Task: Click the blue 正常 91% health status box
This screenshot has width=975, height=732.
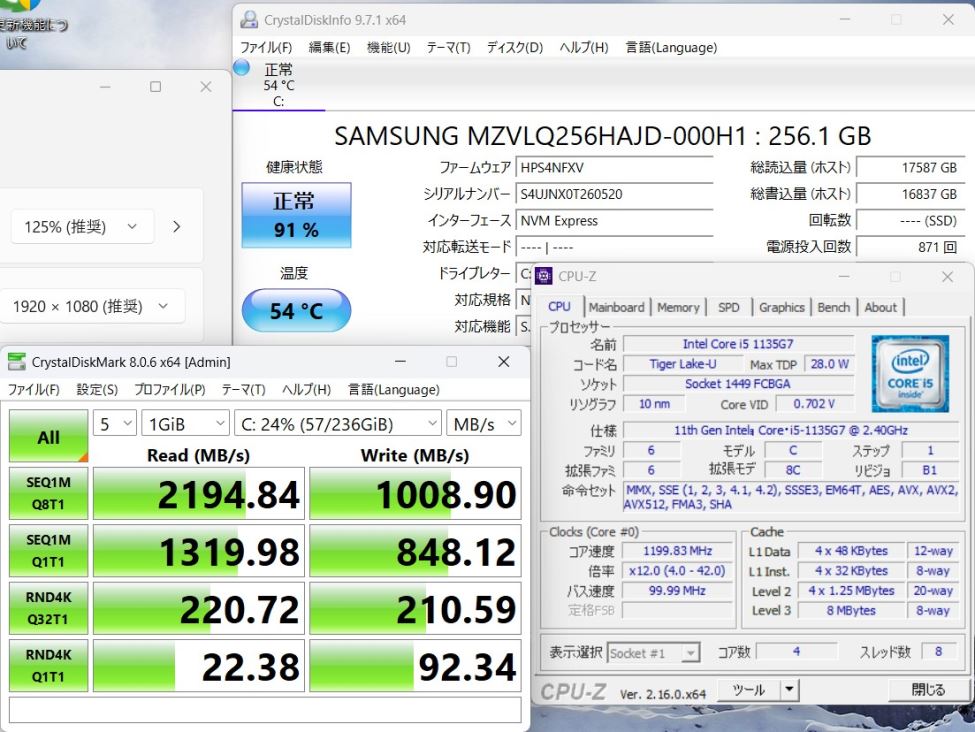Action: coord(296,215)
